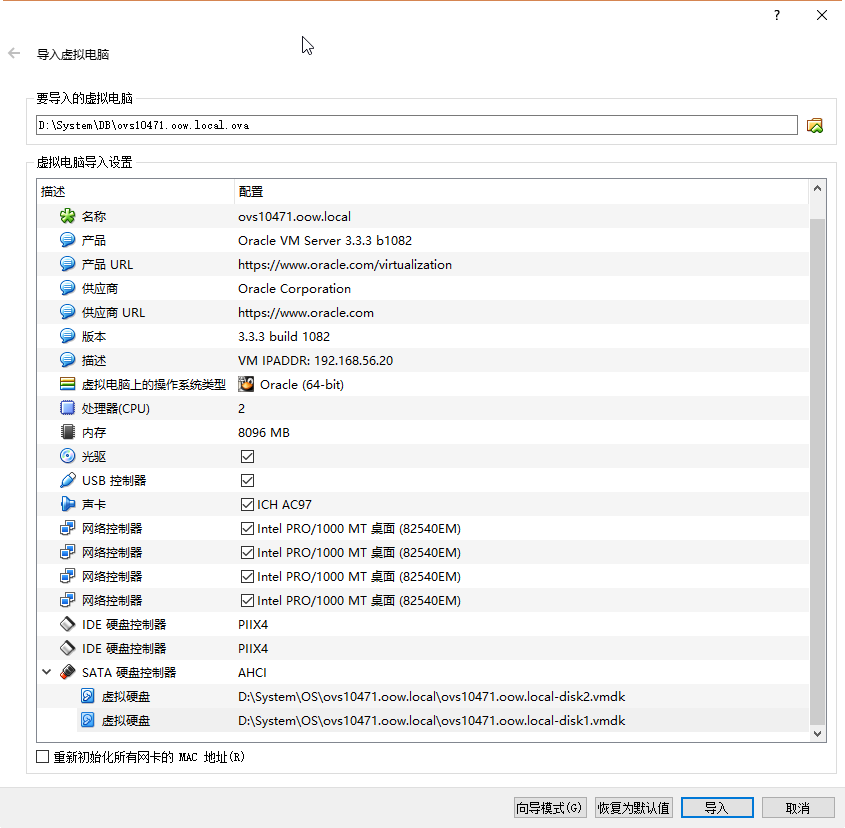Click the first 网络控制器 network icon

[x=67, y=528]
